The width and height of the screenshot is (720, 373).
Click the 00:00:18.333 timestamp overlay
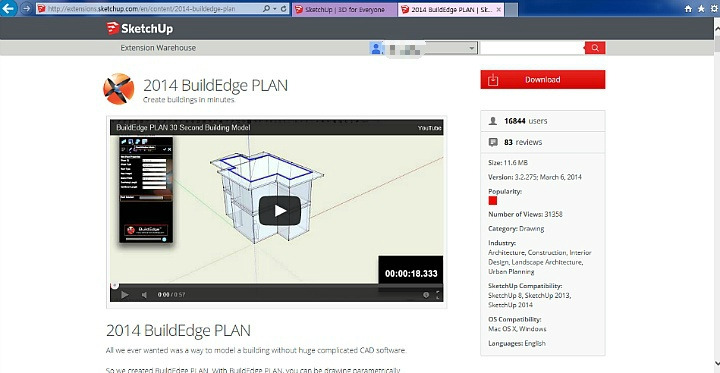click(411, 274)
